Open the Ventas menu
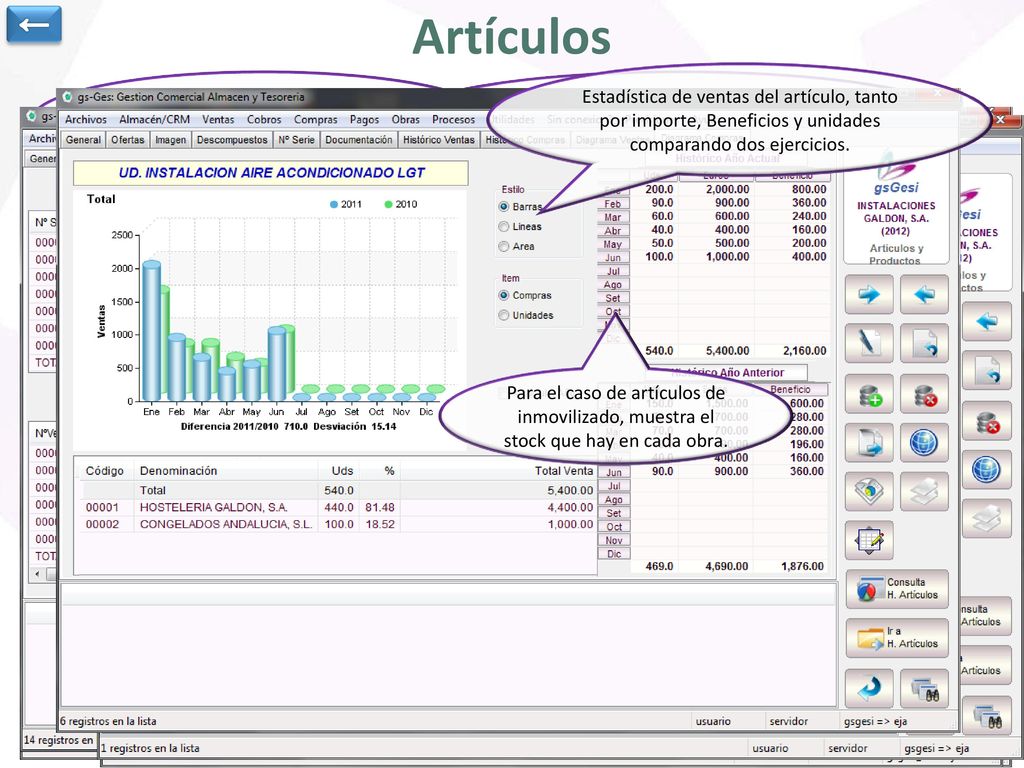 (x=218, y=120)
